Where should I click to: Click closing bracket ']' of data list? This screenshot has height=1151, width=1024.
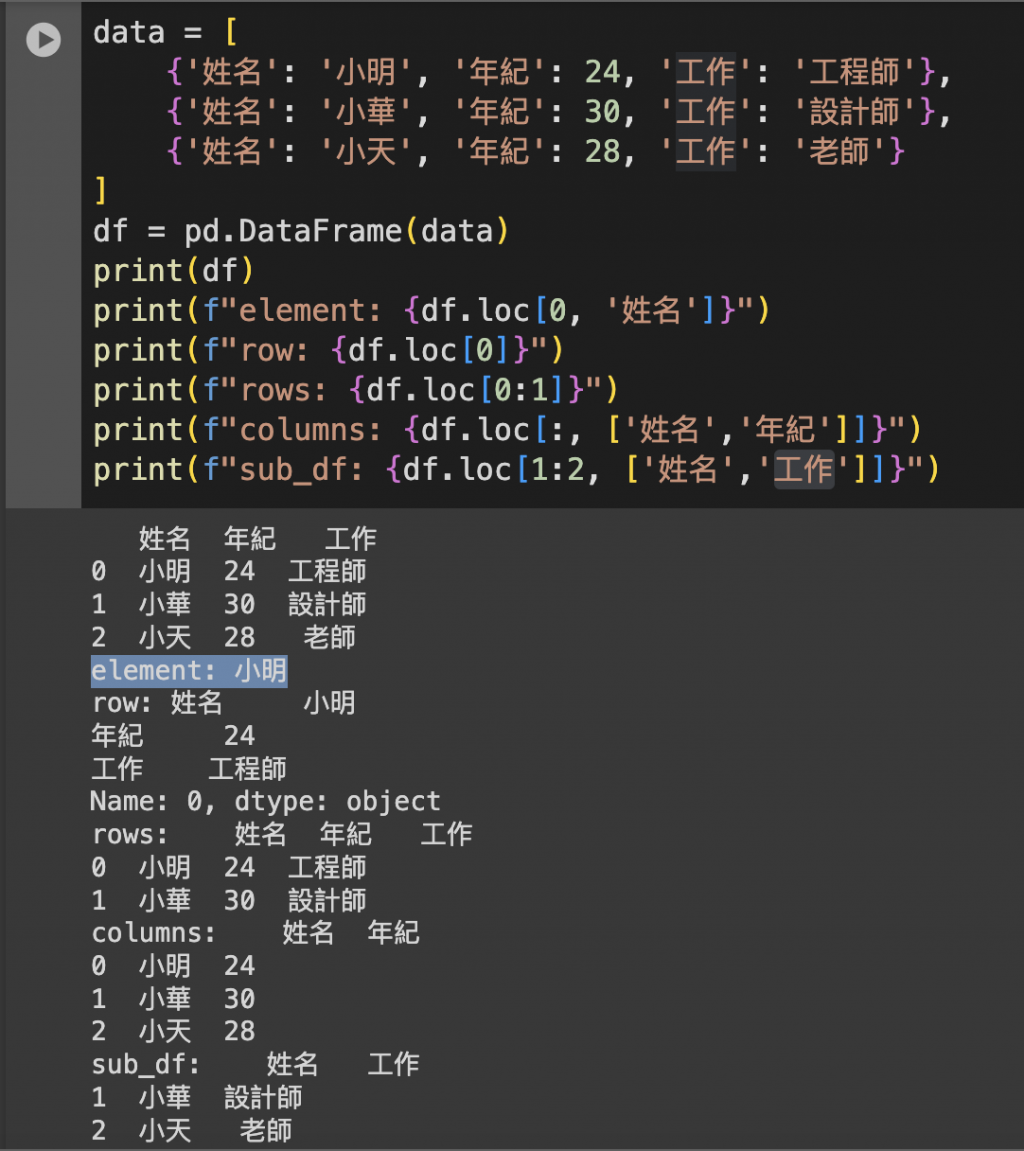(x=101, y=192)
